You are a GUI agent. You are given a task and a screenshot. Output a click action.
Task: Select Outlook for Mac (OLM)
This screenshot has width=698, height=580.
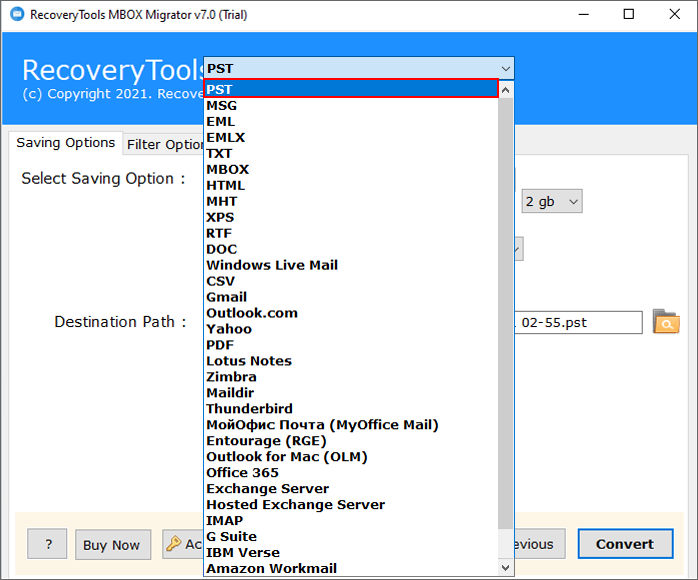351,457
